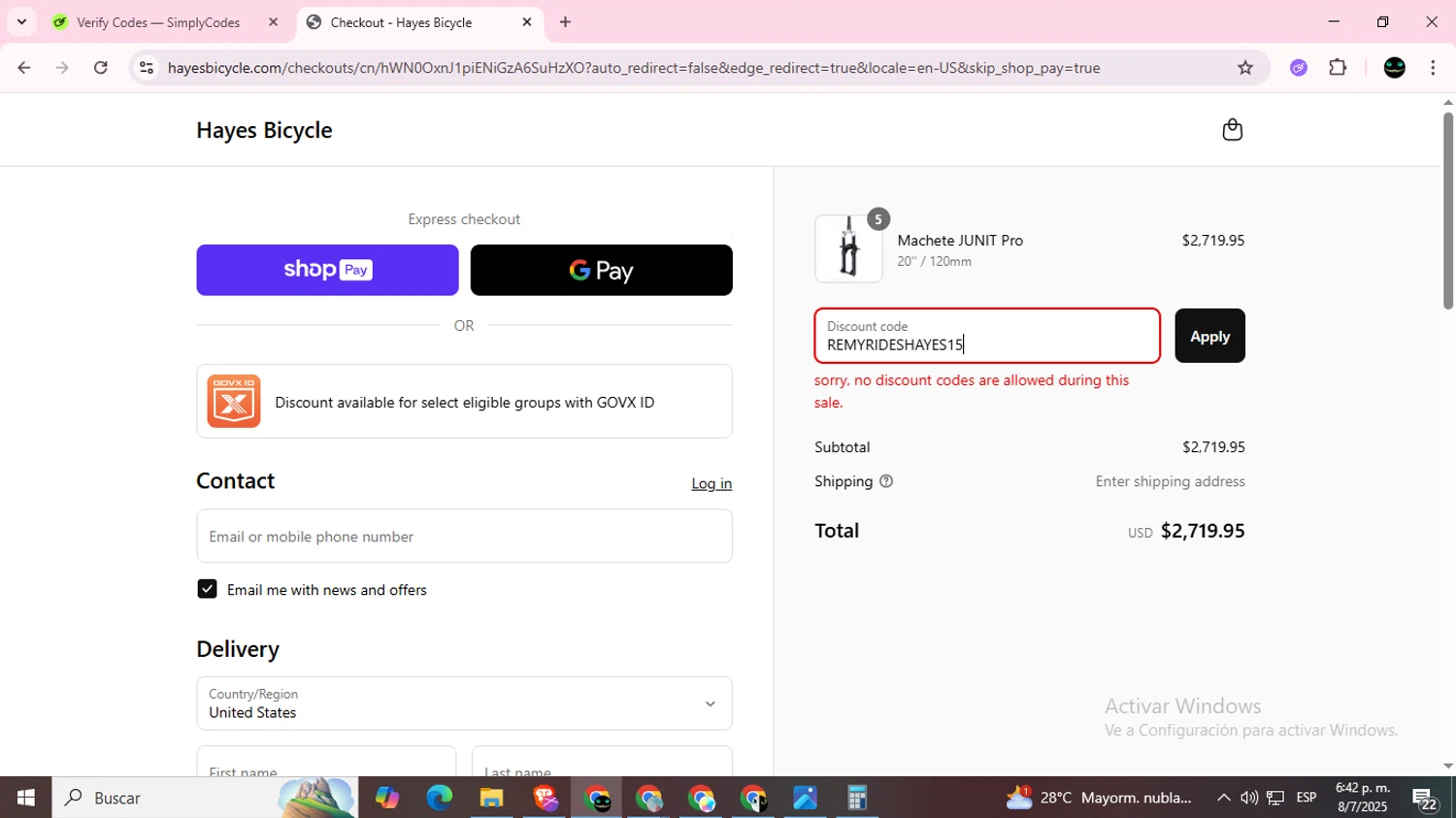The image size is (1456, 818).
Task: Open the Brave browser taskbar icon
Action: (x=545, y=798)
